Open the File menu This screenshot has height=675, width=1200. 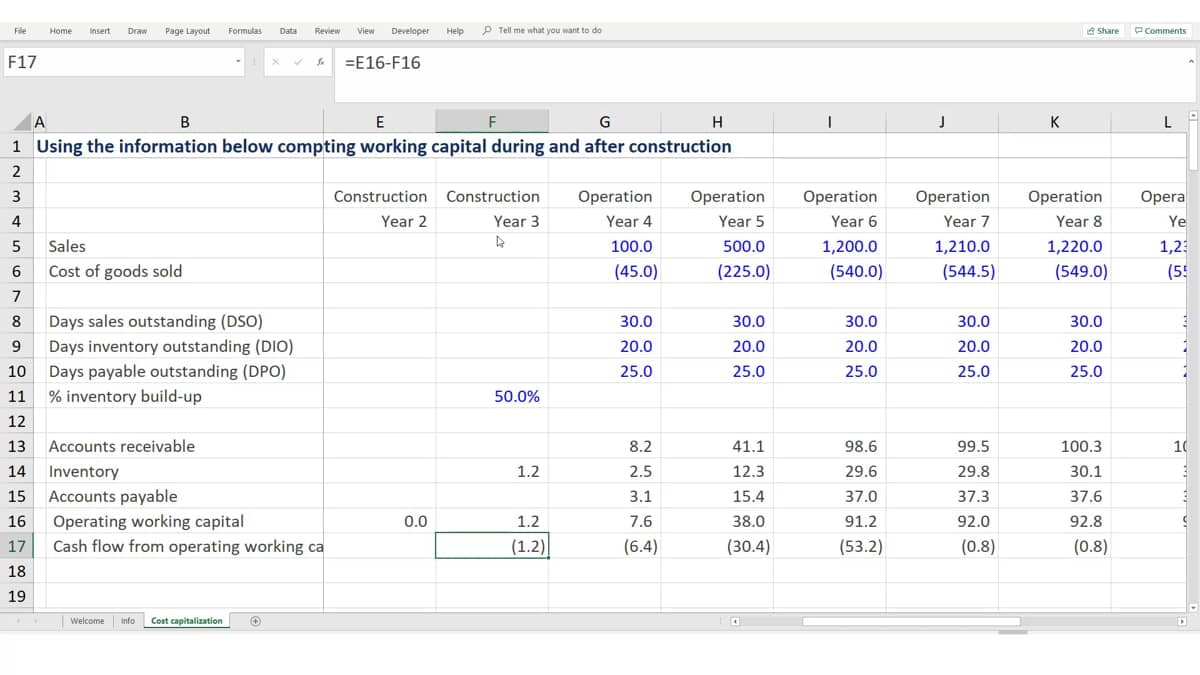pos(20,31)
